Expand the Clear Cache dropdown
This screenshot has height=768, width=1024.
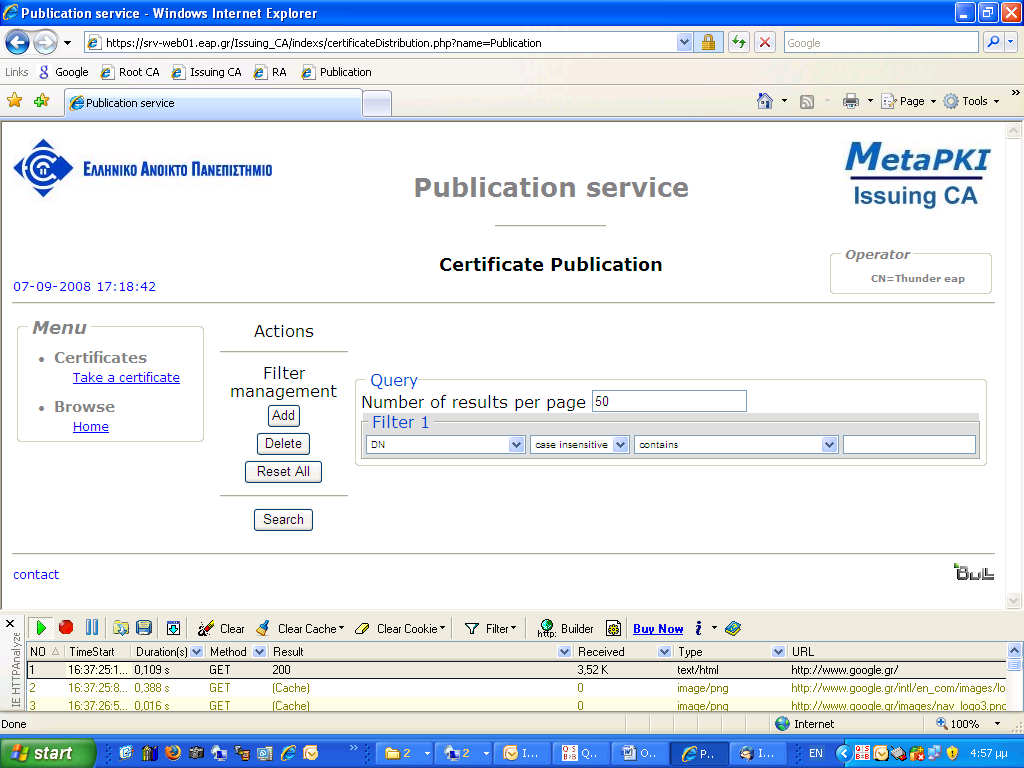341,628
